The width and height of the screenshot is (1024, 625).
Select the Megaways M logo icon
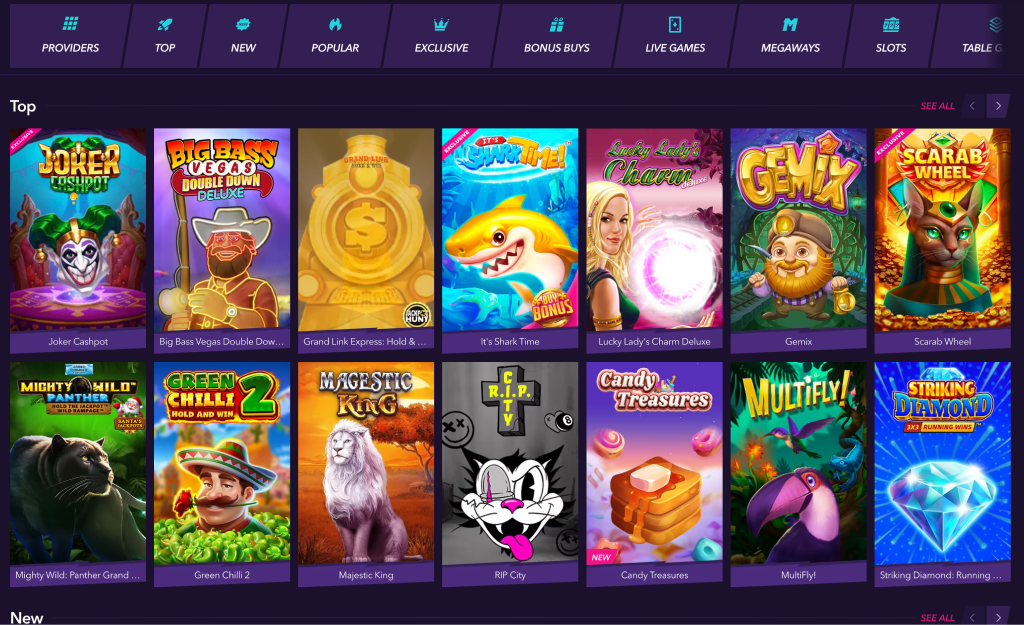click(x=790, y=25)
